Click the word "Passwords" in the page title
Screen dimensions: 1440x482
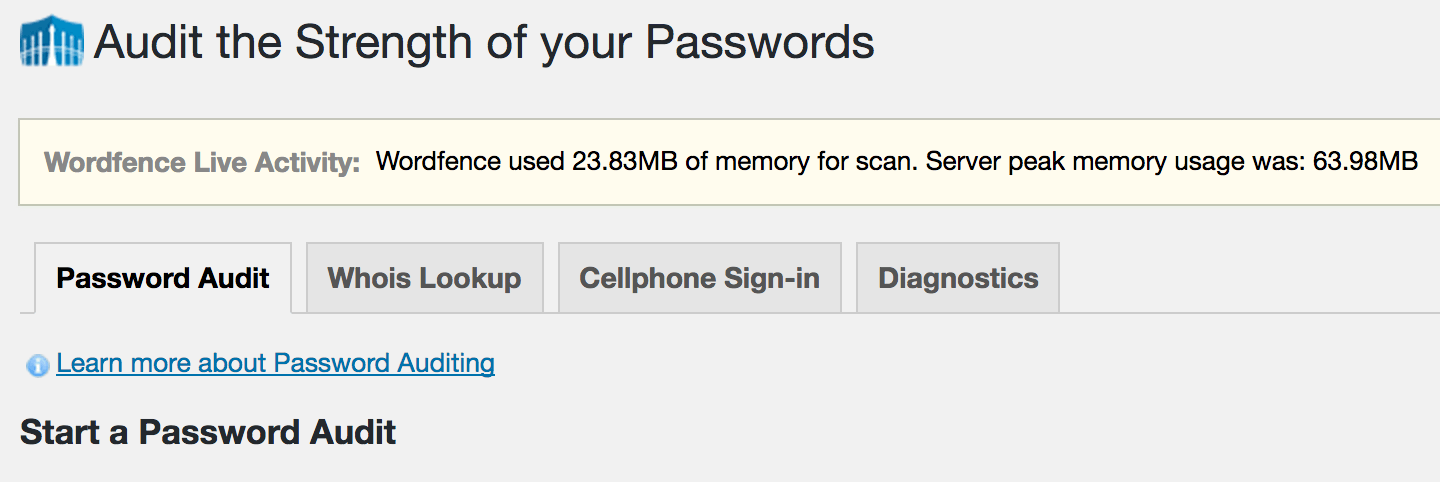click(759, 42)
